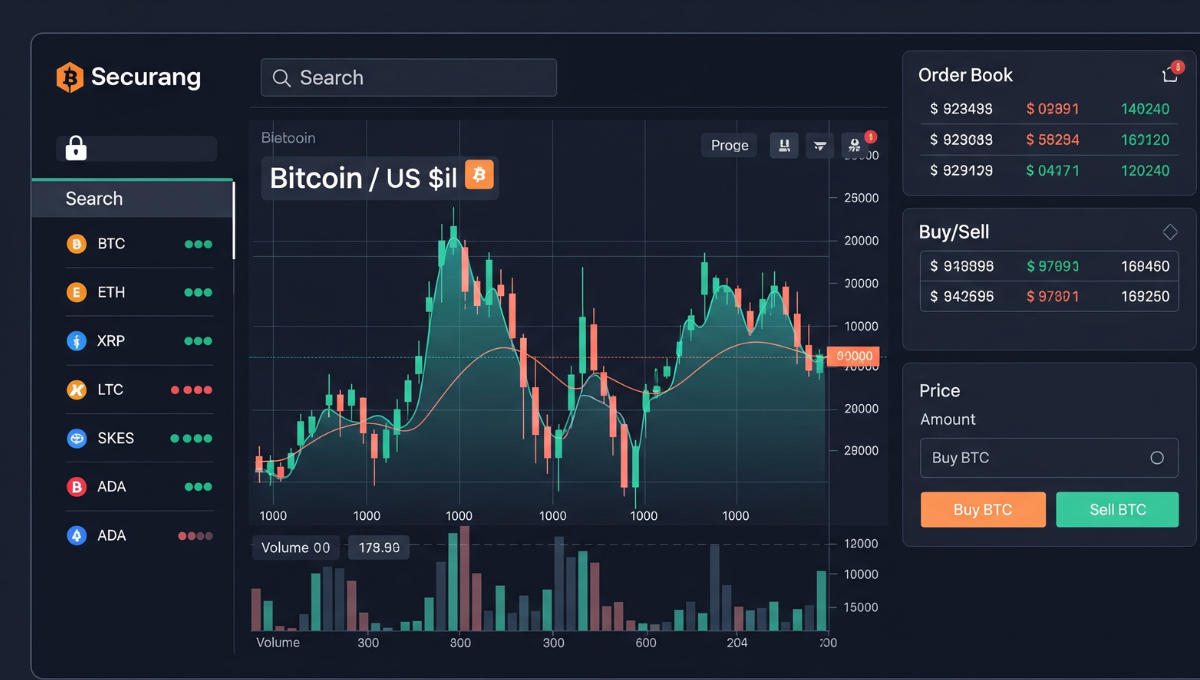Viewport: 1200px width, 680px height.
Task: Toggle the bar chart type button
Action: coord(784,146)
